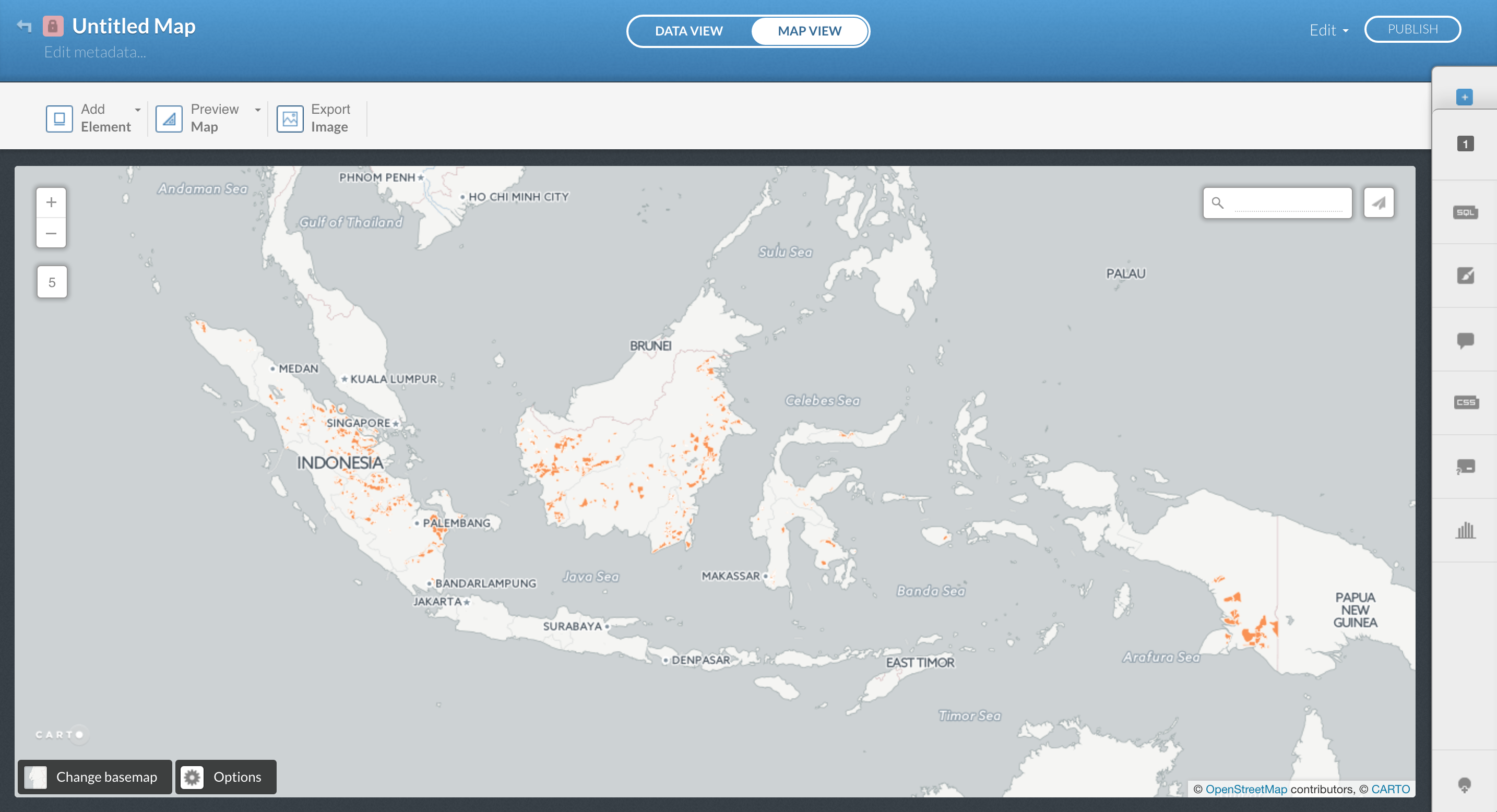Click the PALEMBANG map label
Image resolution: width=1497 pixels, height=812 pixels.
click(456, 523)
